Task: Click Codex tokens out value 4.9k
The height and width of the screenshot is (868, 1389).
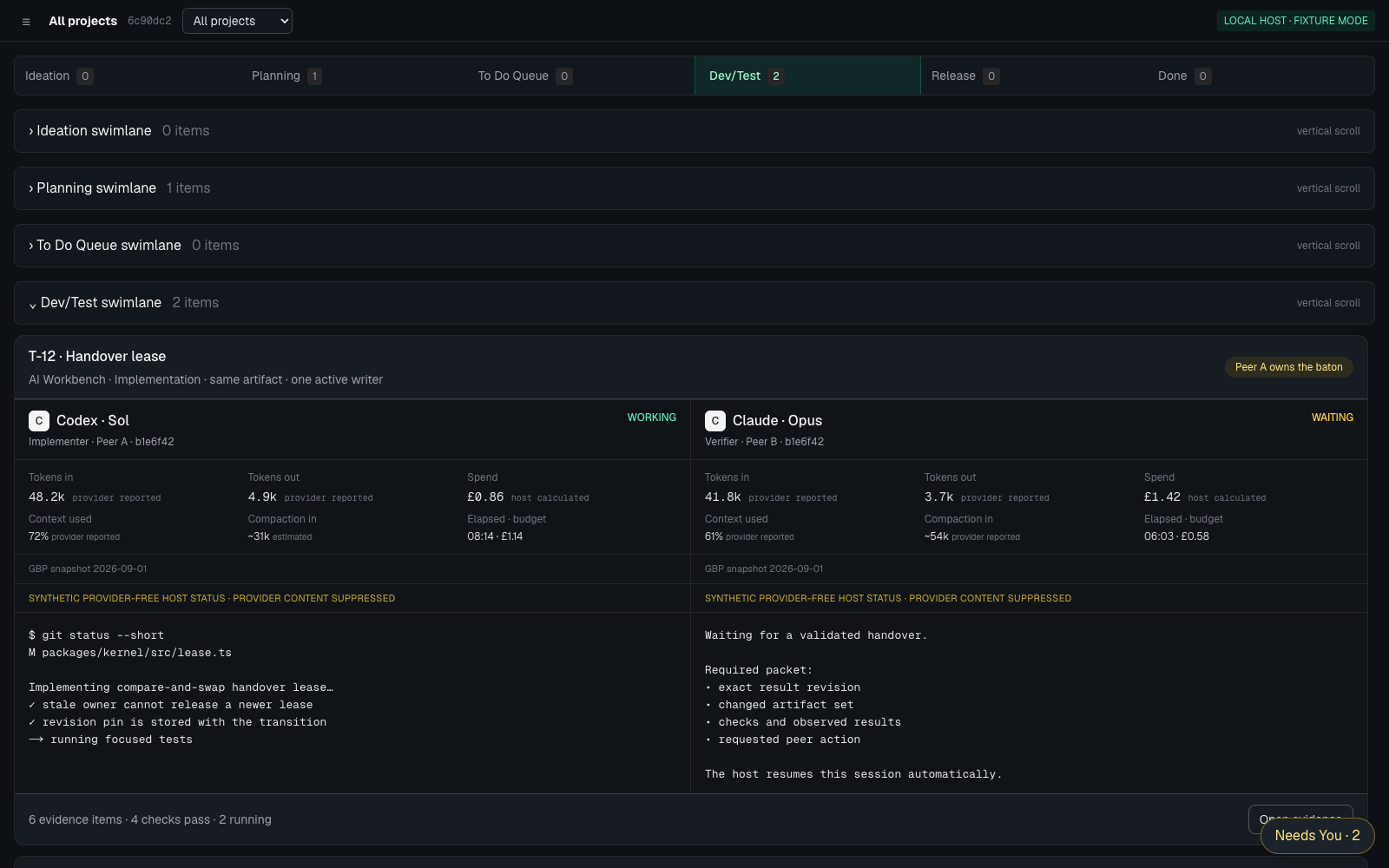Action: (262, 497)
